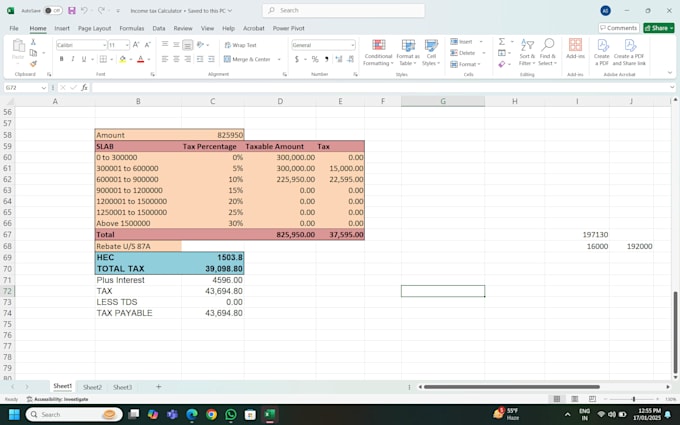680x425 pixels.
Task: Click Delete cells button
Action: (463, 53)
